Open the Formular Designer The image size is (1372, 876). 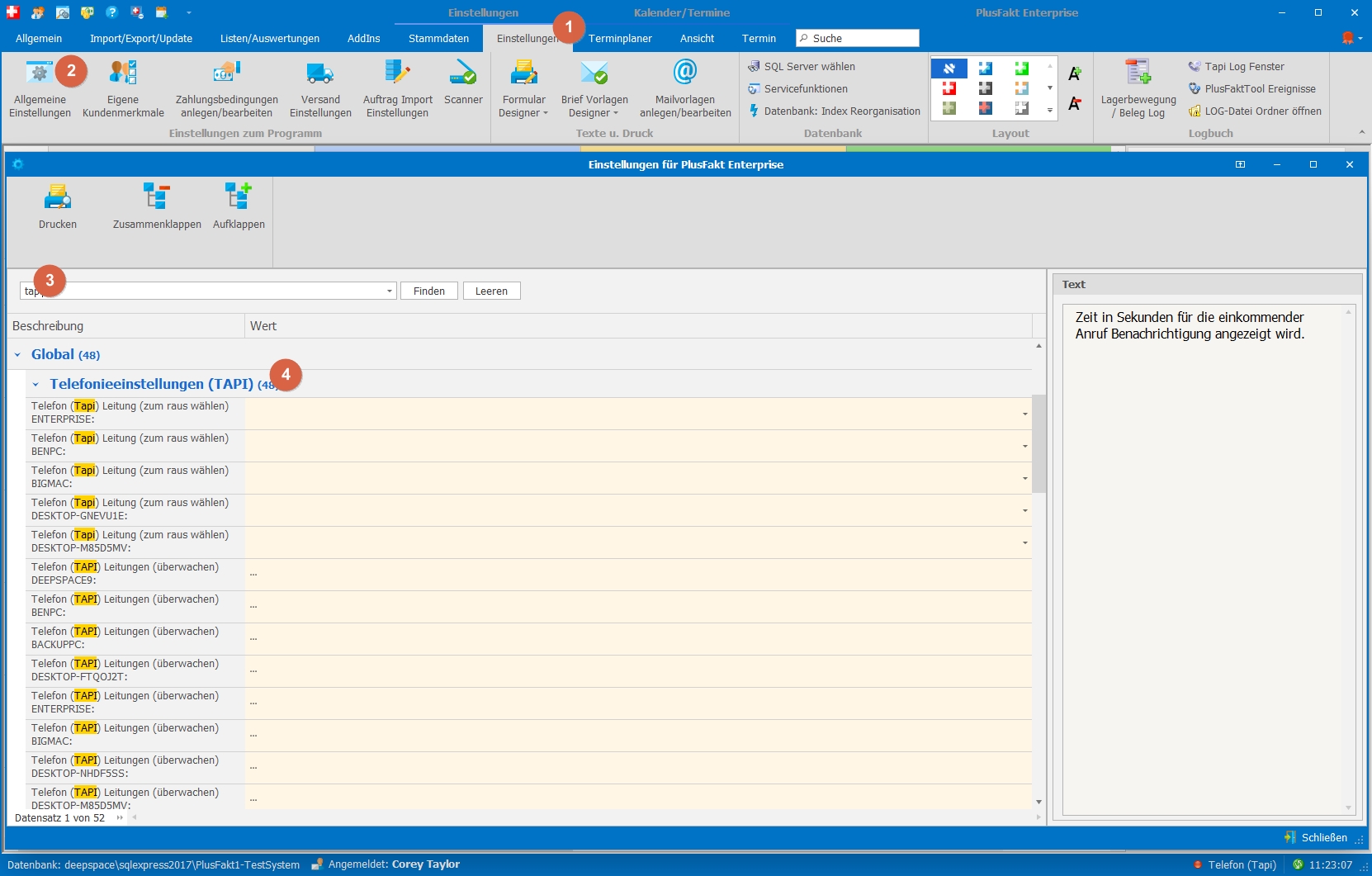(523, 88)
